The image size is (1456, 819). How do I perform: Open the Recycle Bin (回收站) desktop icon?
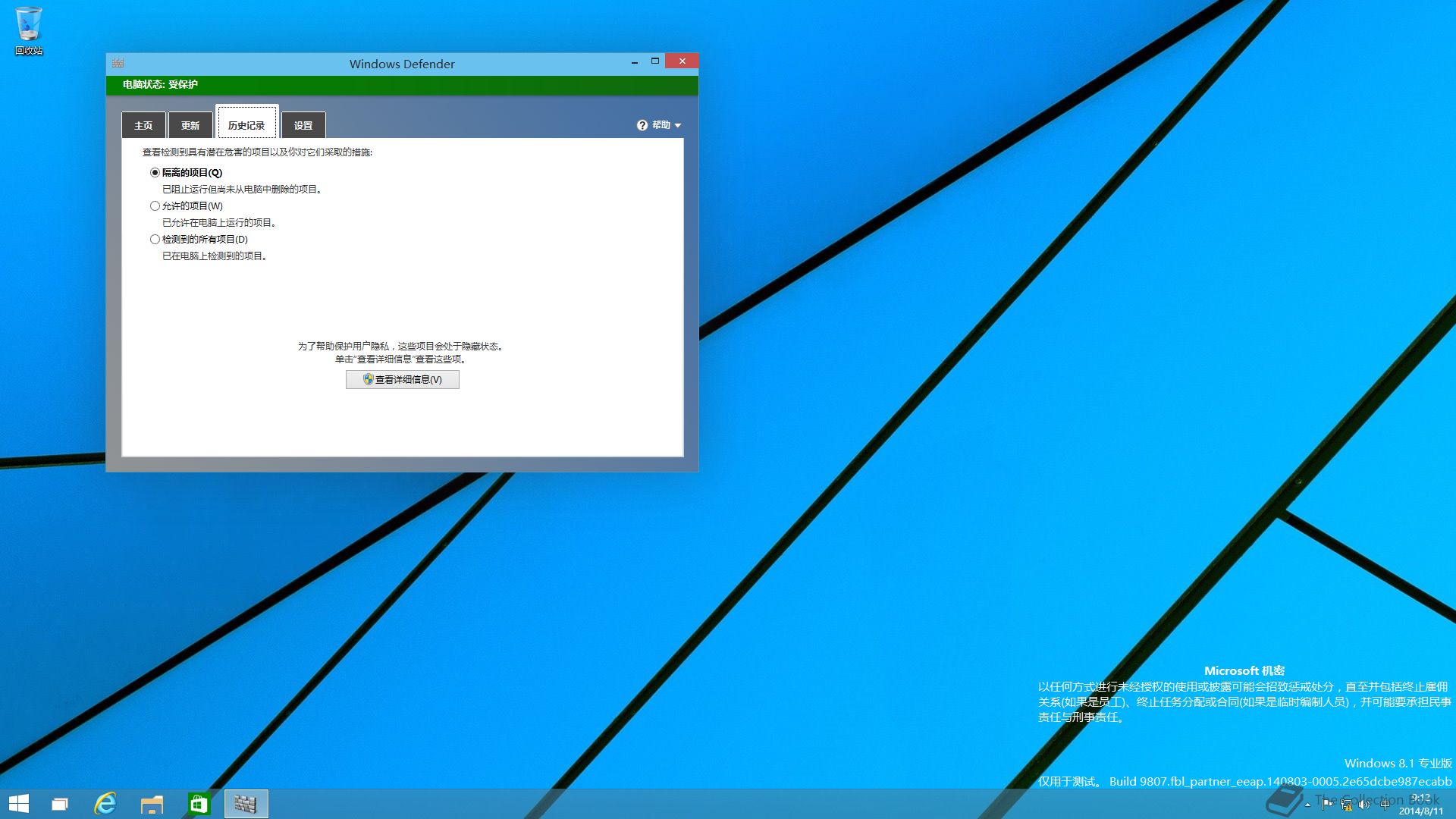tap(29, 30)
